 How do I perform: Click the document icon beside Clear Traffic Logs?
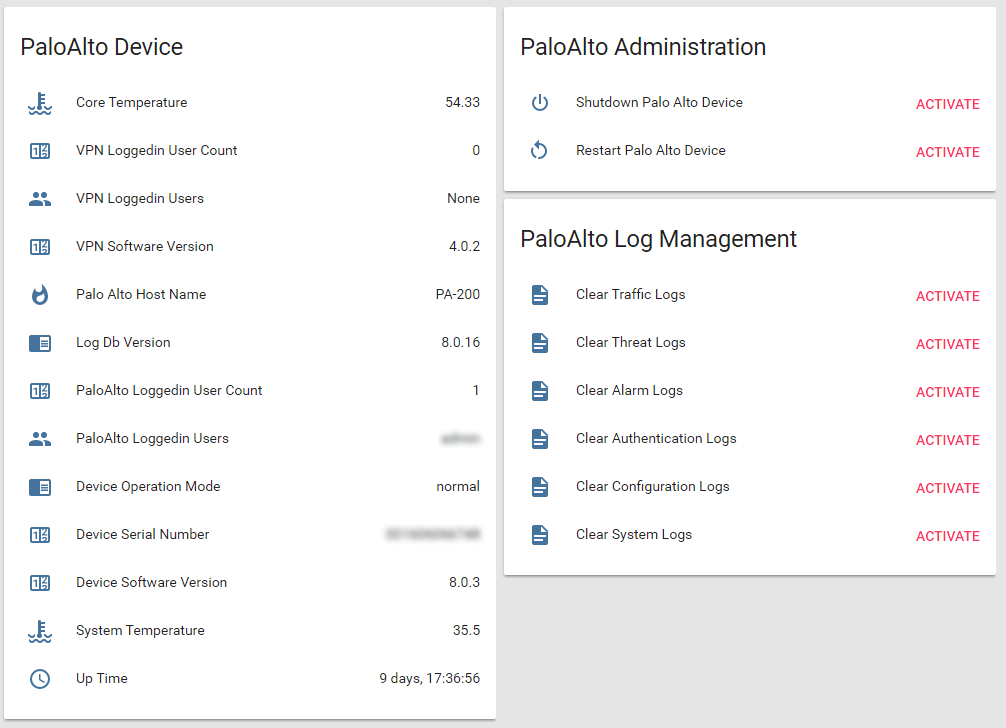540,295
